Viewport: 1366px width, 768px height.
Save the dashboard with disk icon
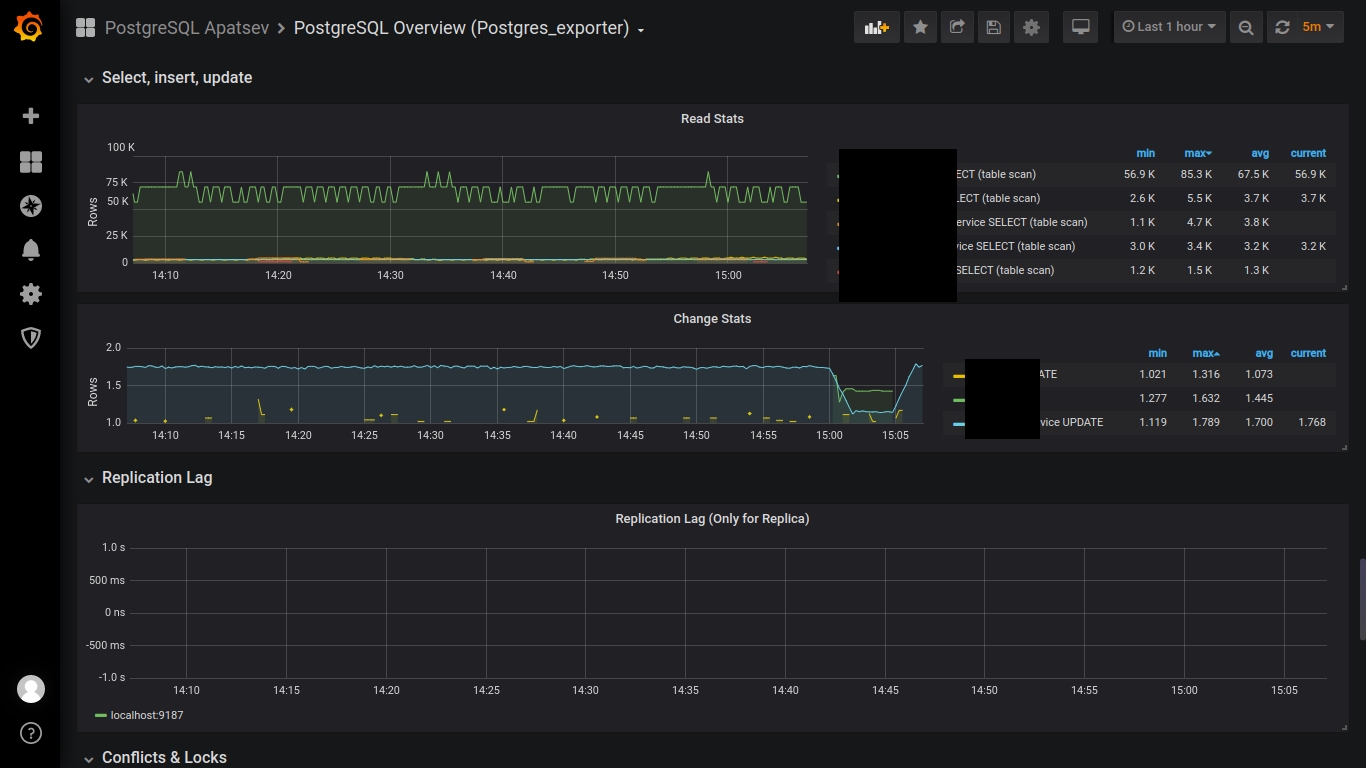[x=993, y=27]
